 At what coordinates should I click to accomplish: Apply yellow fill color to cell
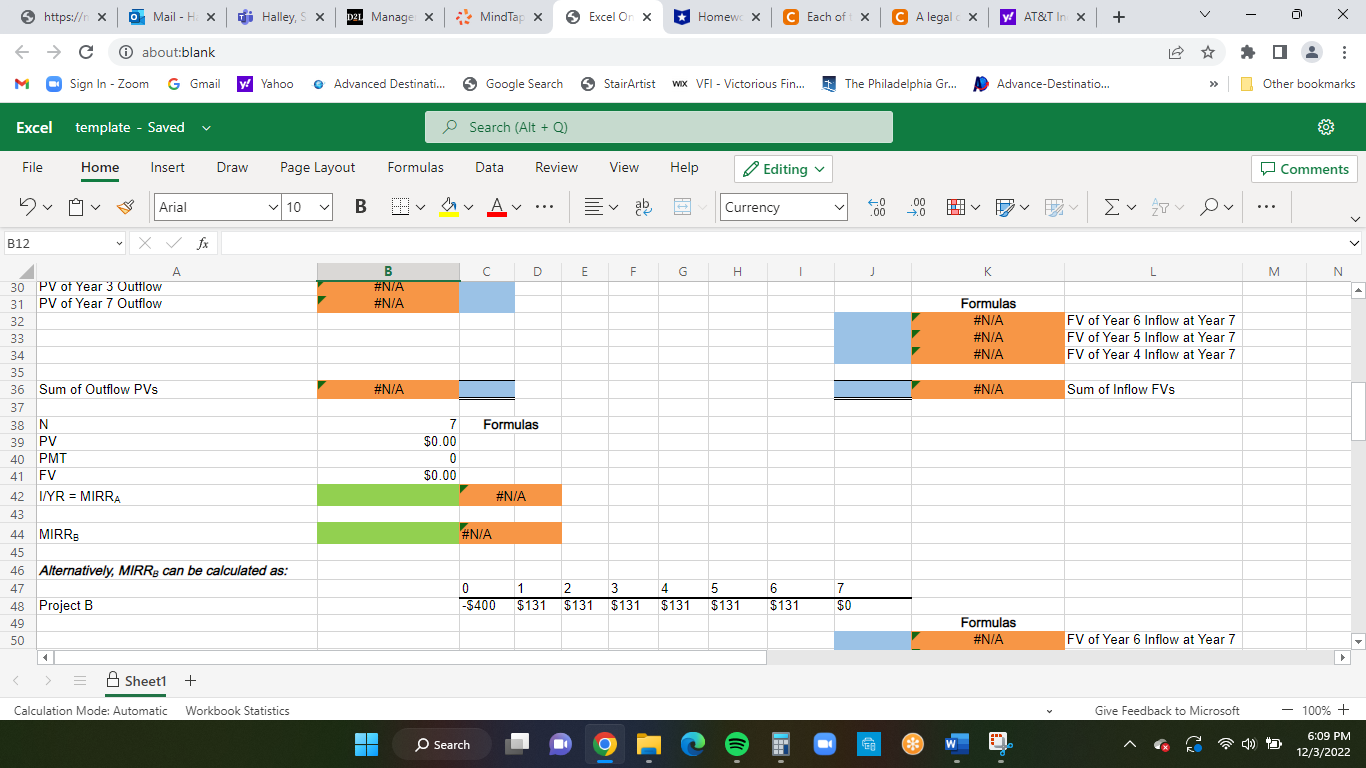(x=448, y=207)
